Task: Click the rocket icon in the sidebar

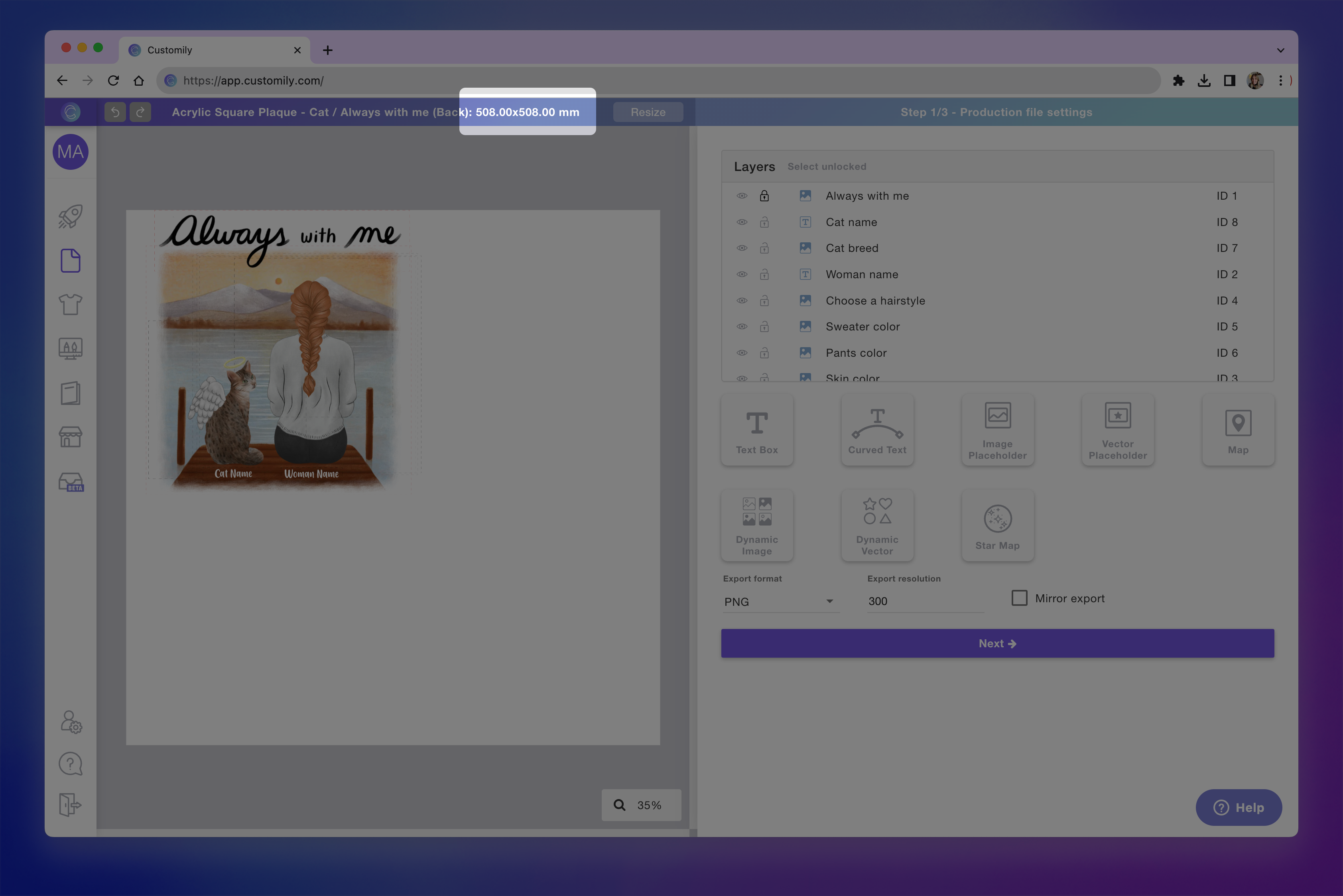Action: pos(70,216)
